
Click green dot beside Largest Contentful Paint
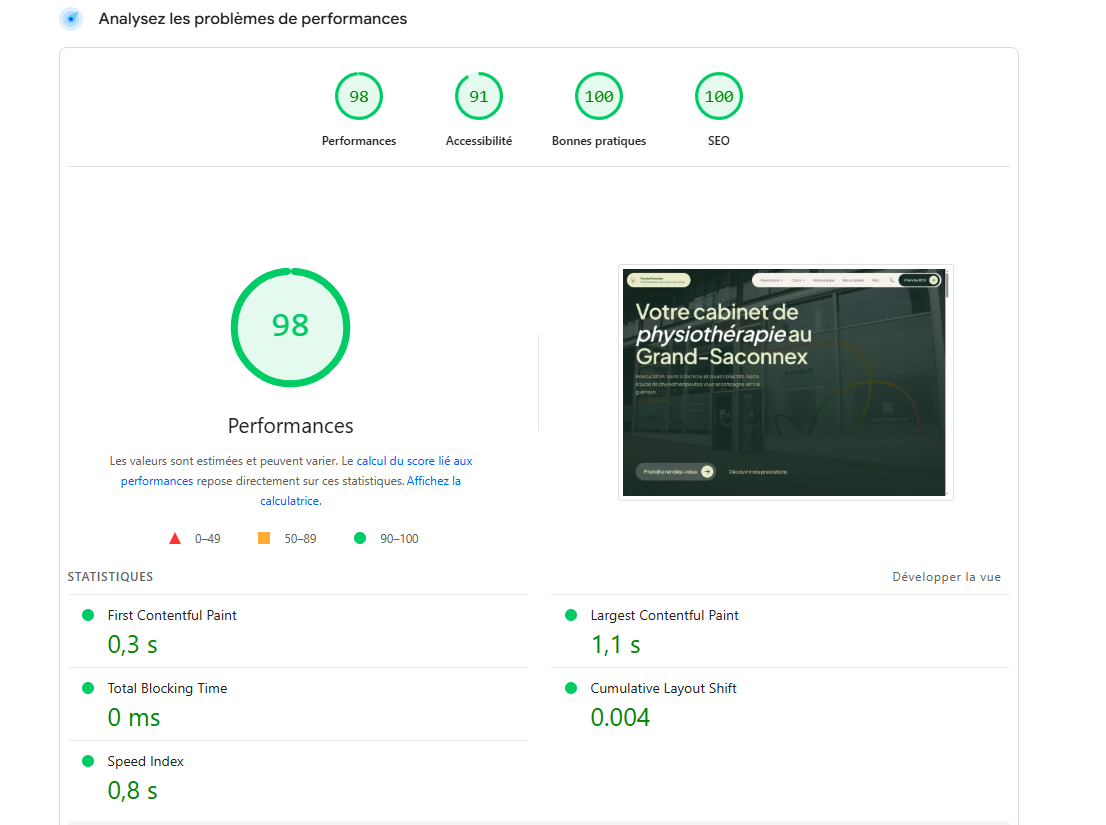[571, 615]
